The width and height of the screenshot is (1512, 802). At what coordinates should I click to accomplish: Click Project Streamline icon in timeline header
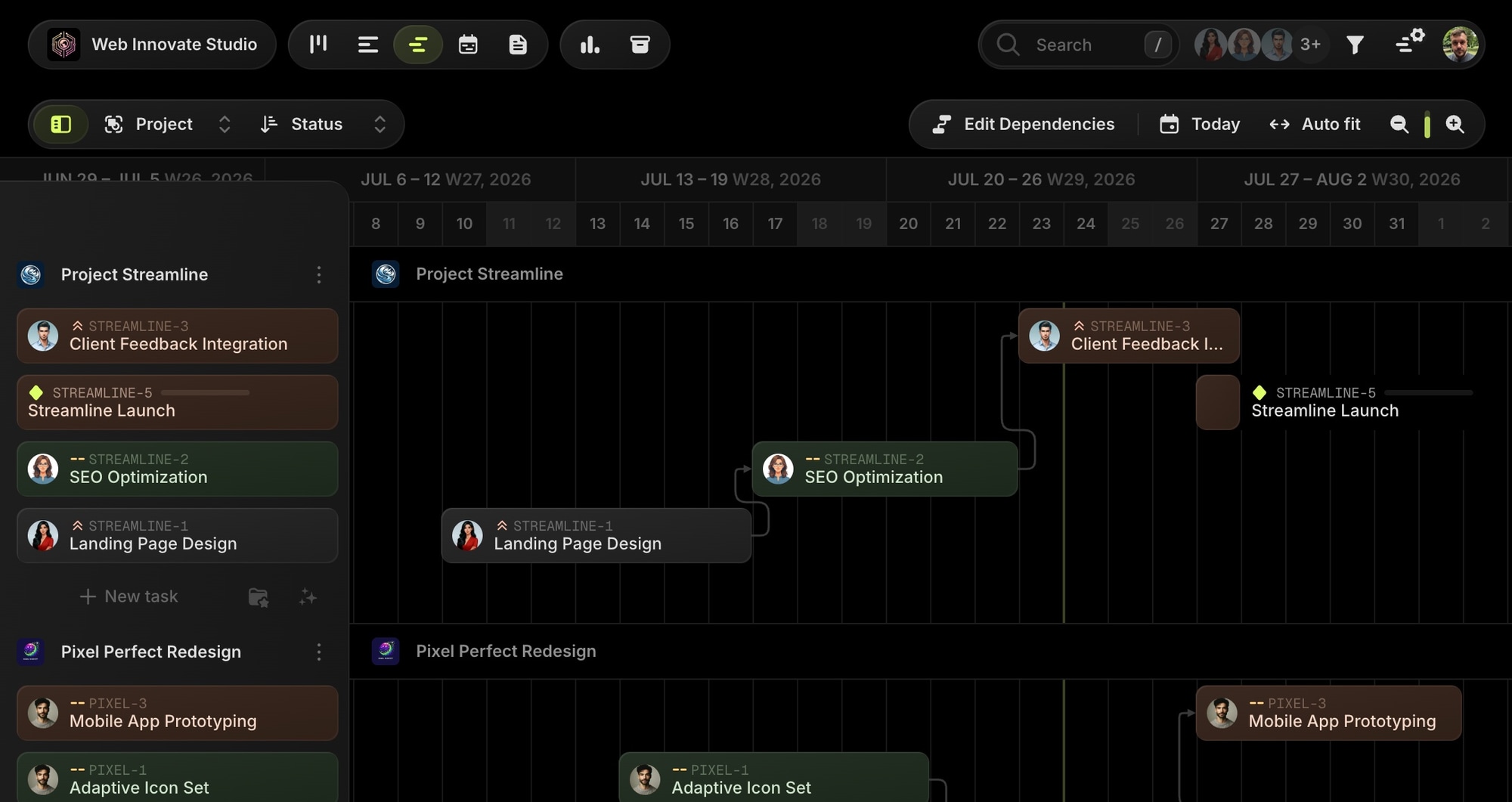[386, 274]
